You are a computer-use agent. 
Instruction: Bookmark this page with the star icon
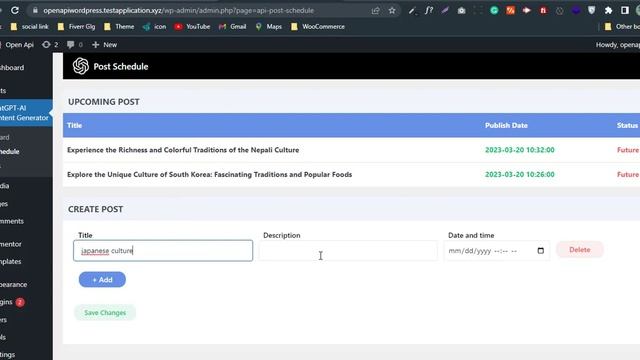click(392, 11)
